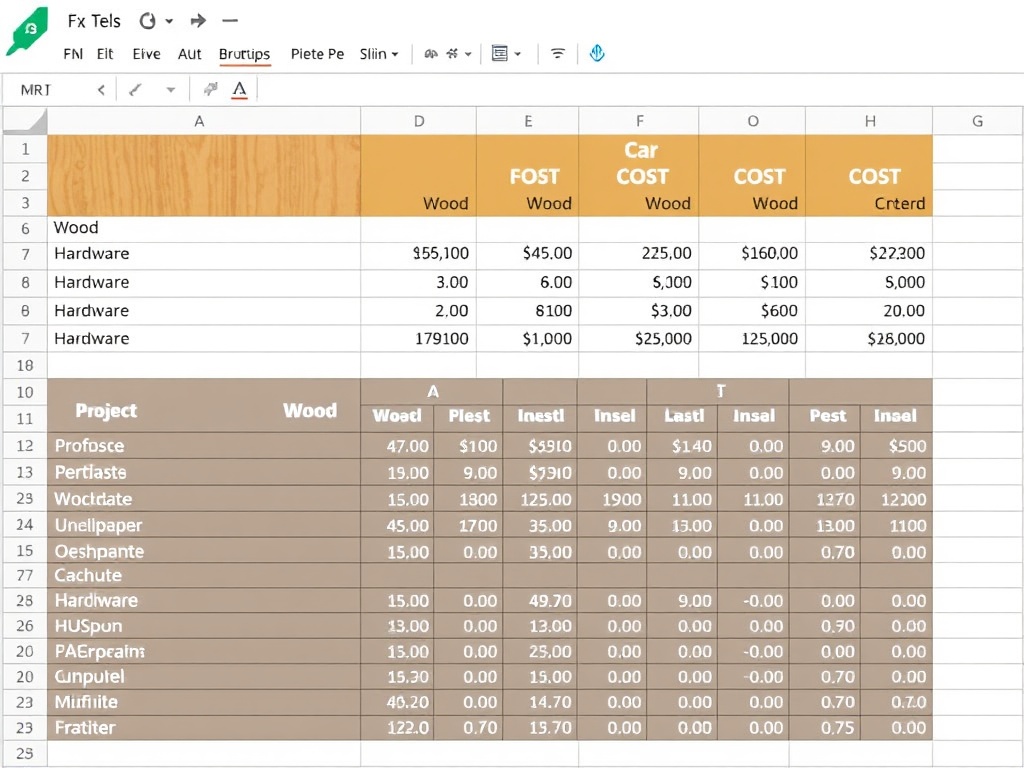Select the red font color icon
This screenshot has width=1024, height=768.
239,88
